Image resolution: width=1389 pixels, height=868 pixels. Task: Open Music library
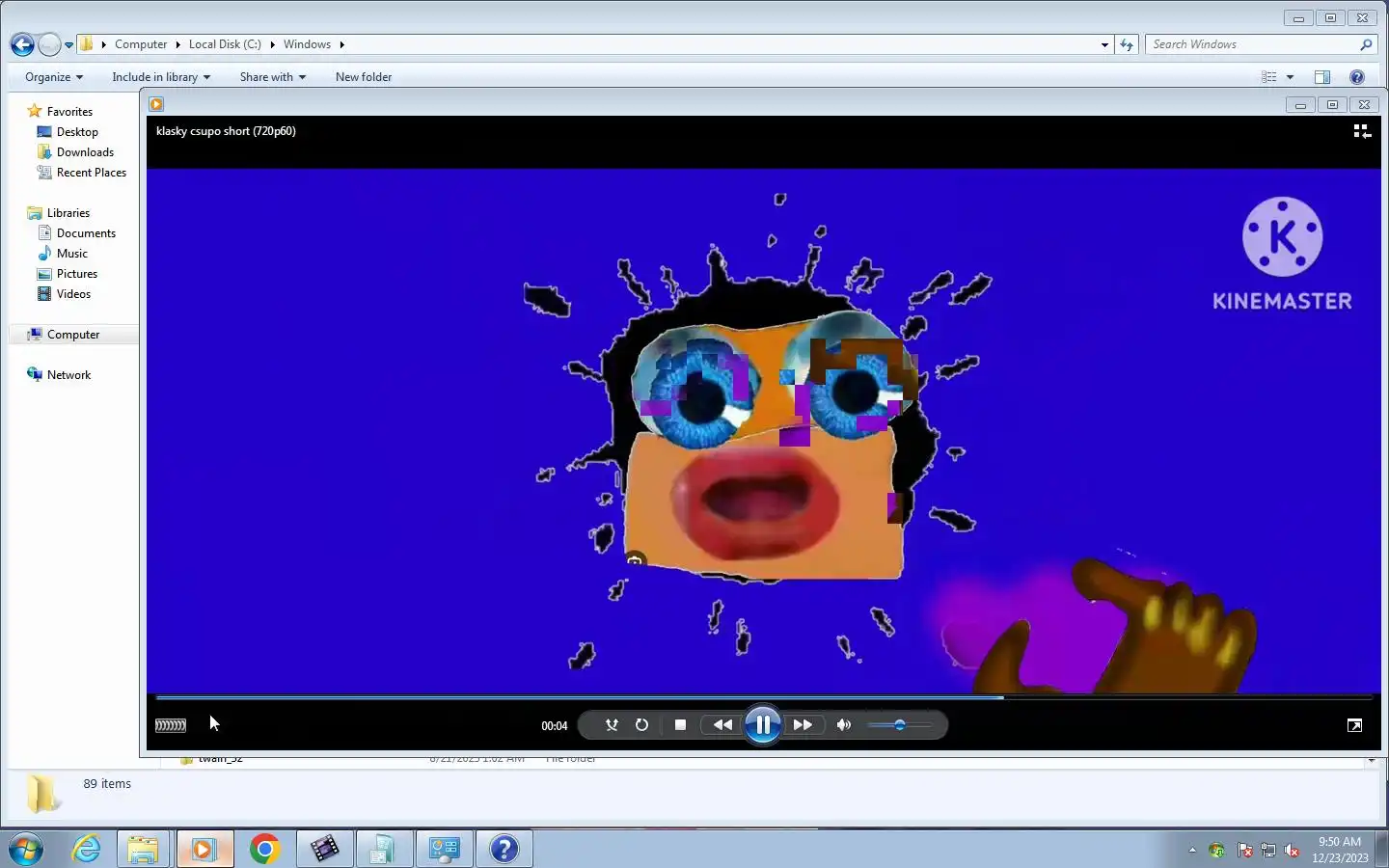[72, 254]
